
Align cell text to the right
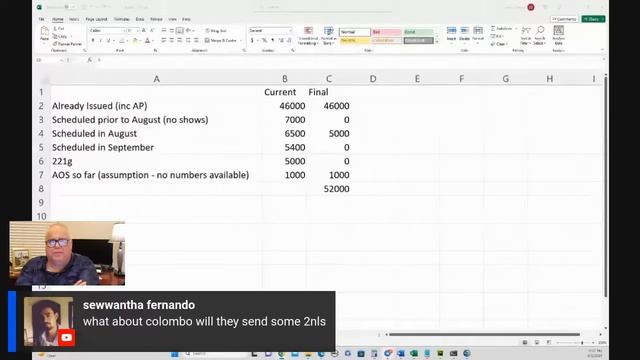click(x=180, y=40)
